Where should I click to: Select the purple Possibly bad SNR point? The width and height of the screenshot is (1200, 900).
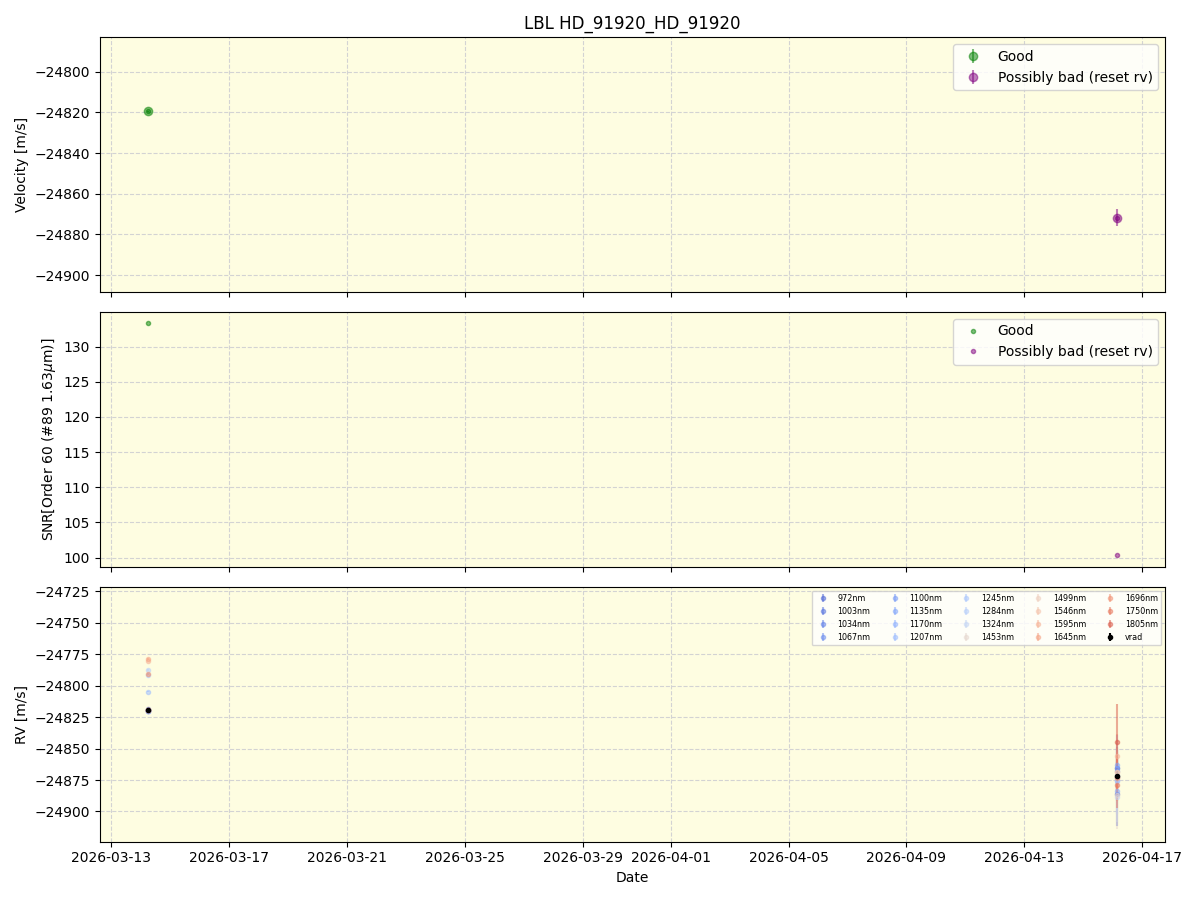[x=1117, y=555]
